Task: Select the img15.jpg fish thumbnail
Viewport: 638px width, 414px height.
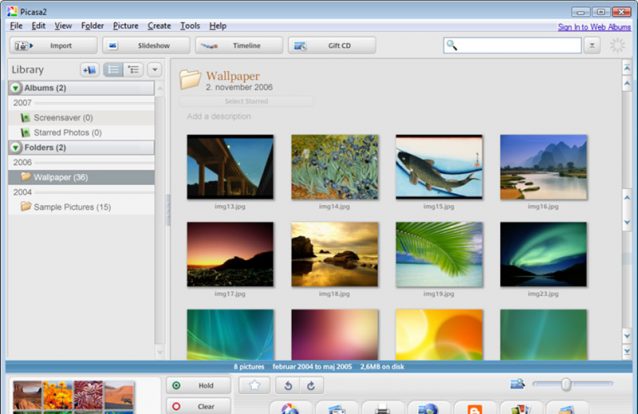Action: (x=439, y=166)
